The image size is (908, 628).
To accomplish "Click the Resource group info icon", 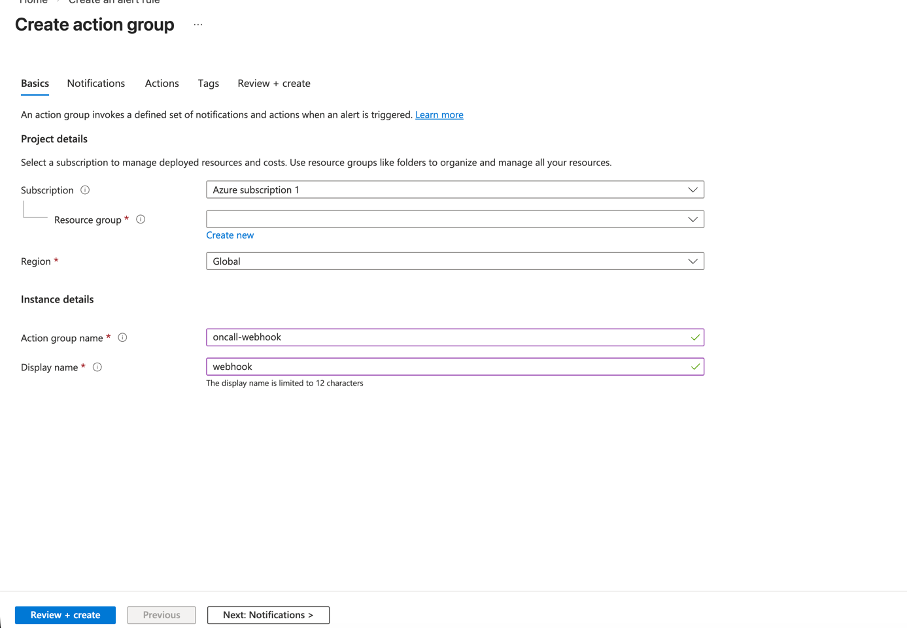I will click(x=140, y=220).
